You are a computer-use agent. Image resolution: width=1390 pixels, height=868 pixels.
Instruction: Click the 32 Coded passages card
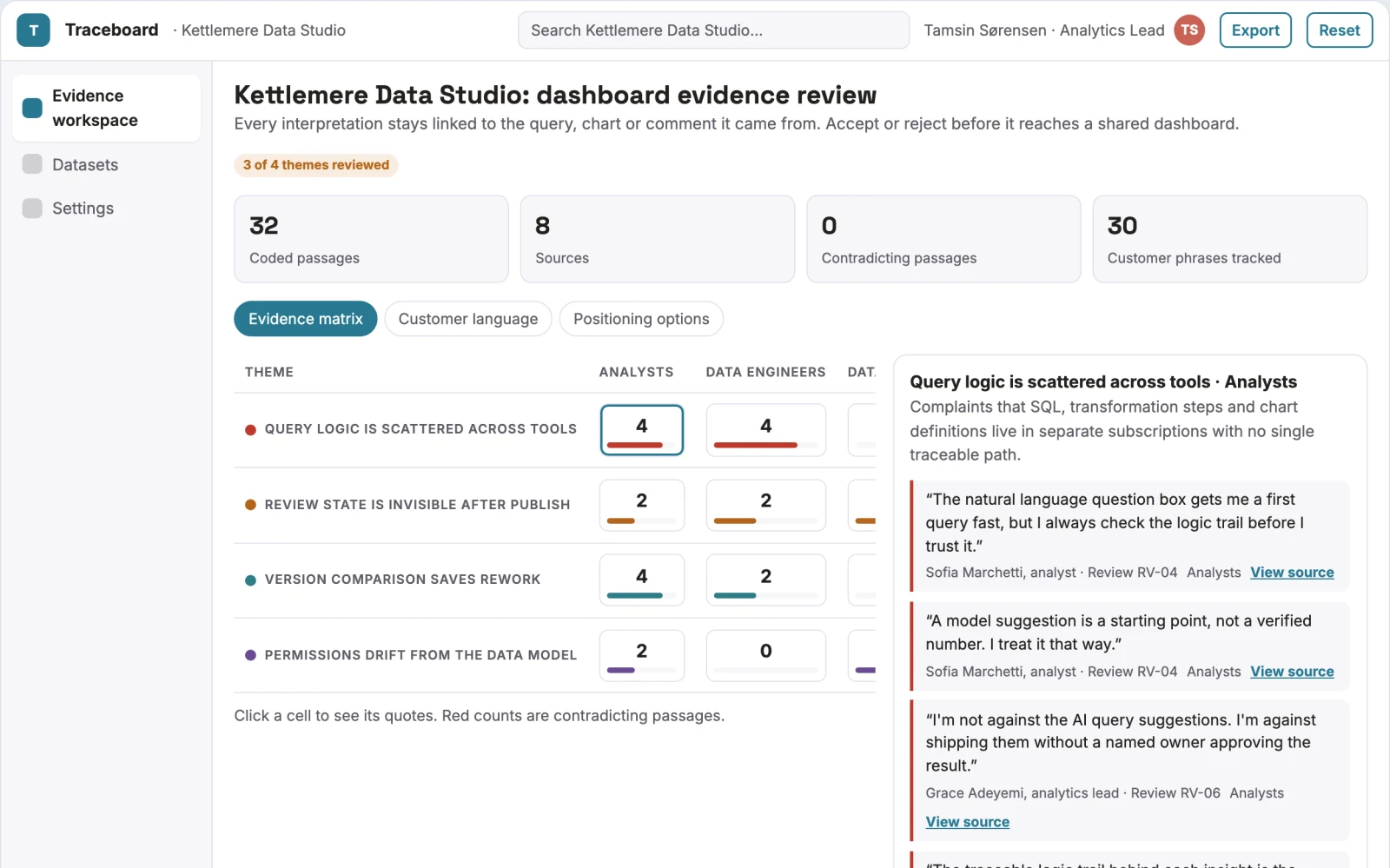tap(371, 239)
